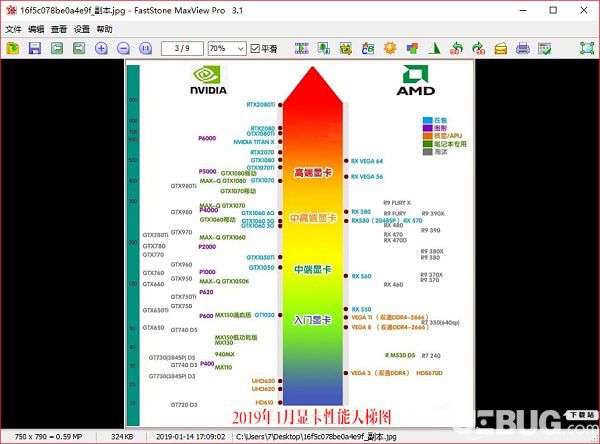Go to the next image with right arrow icon
The image size is (600, 444).
(x=79, y=48)
